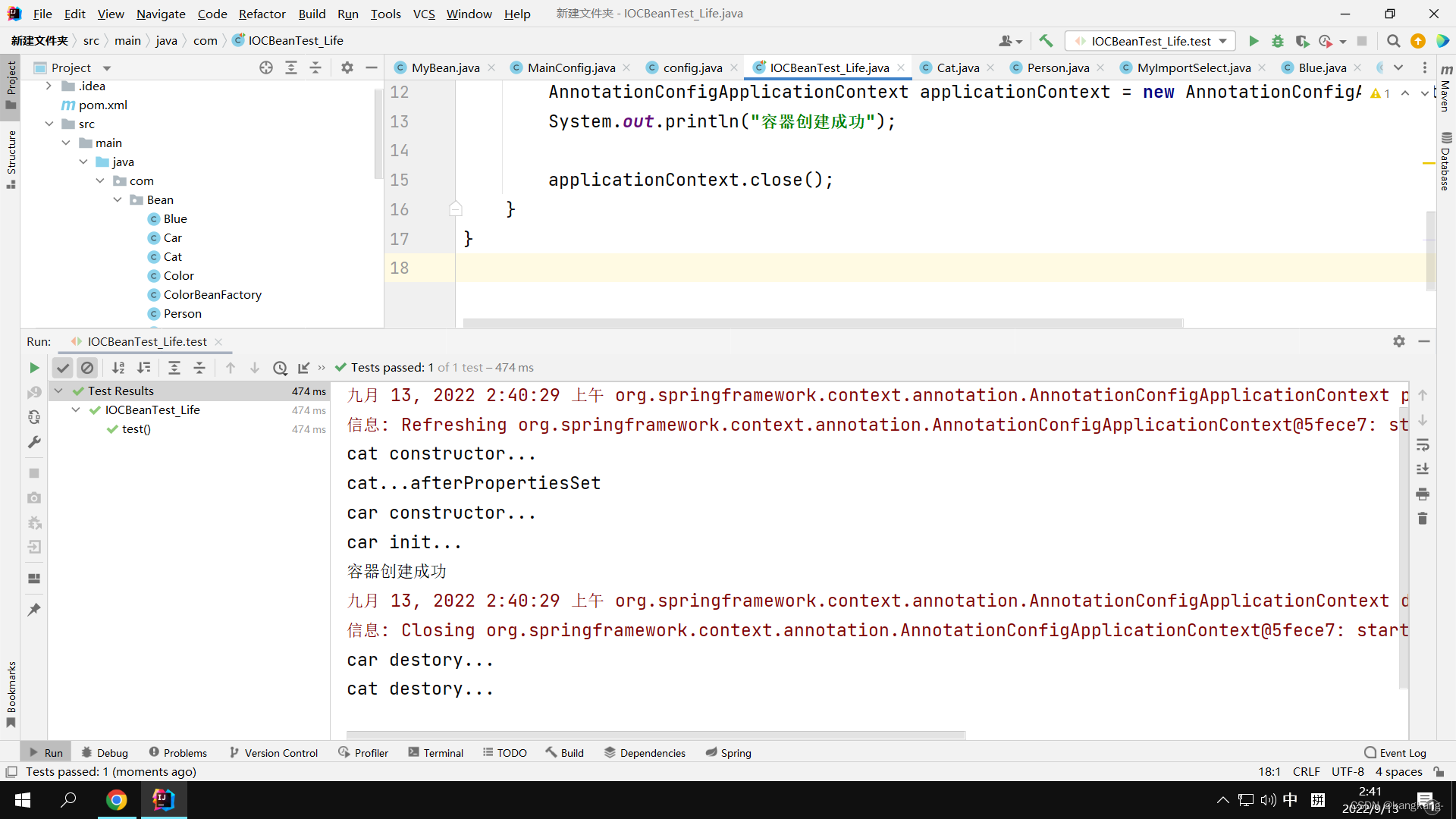Click the Debug bug icon in toolbar
The image size is (1456, 819).
coord(1278,41)
